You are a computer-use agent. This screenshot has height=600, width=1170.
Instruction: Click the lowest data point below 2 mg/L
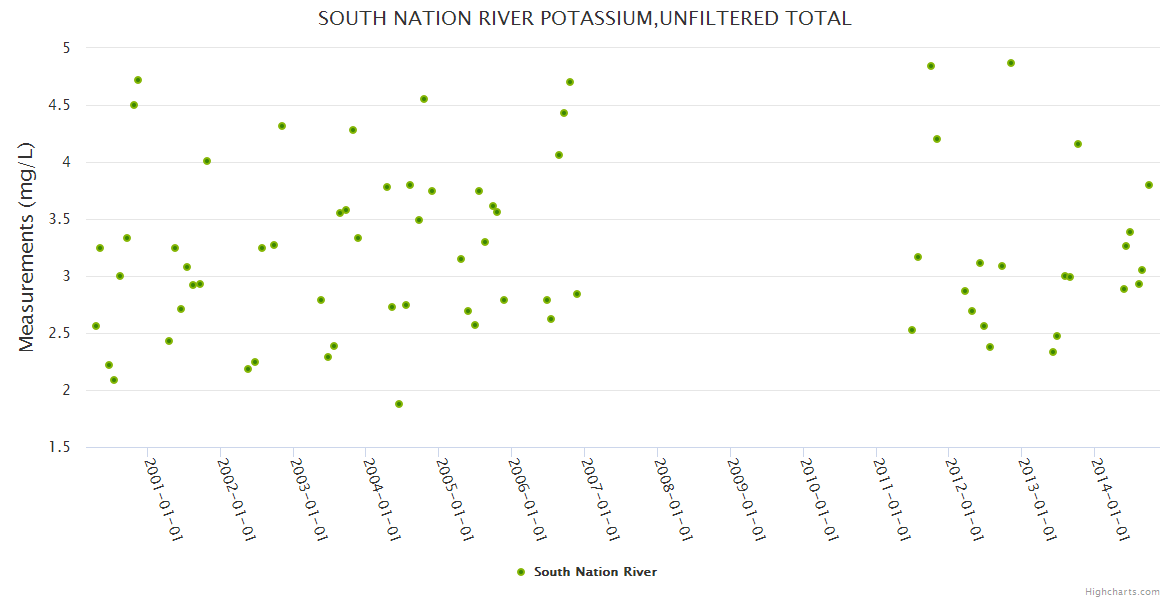tap(399, 404)
